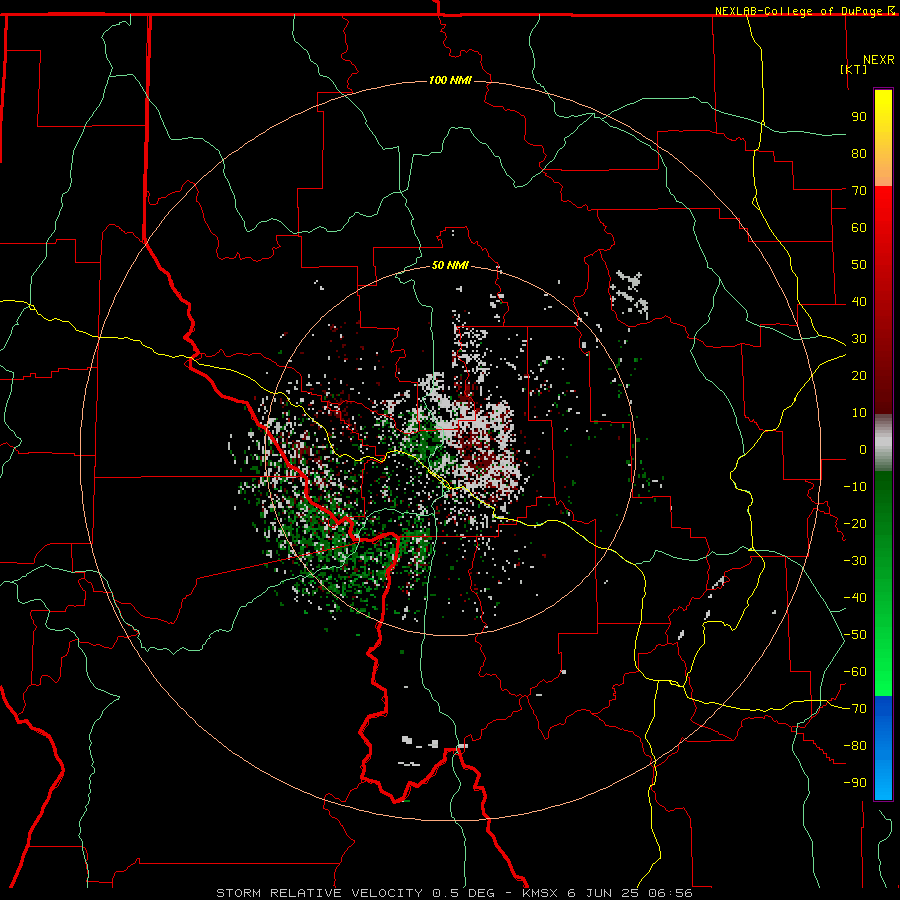Image resolution: width=900 pixels, height=900 pixels.
Task: Click the -40 scale value
Action: point(855,598)
